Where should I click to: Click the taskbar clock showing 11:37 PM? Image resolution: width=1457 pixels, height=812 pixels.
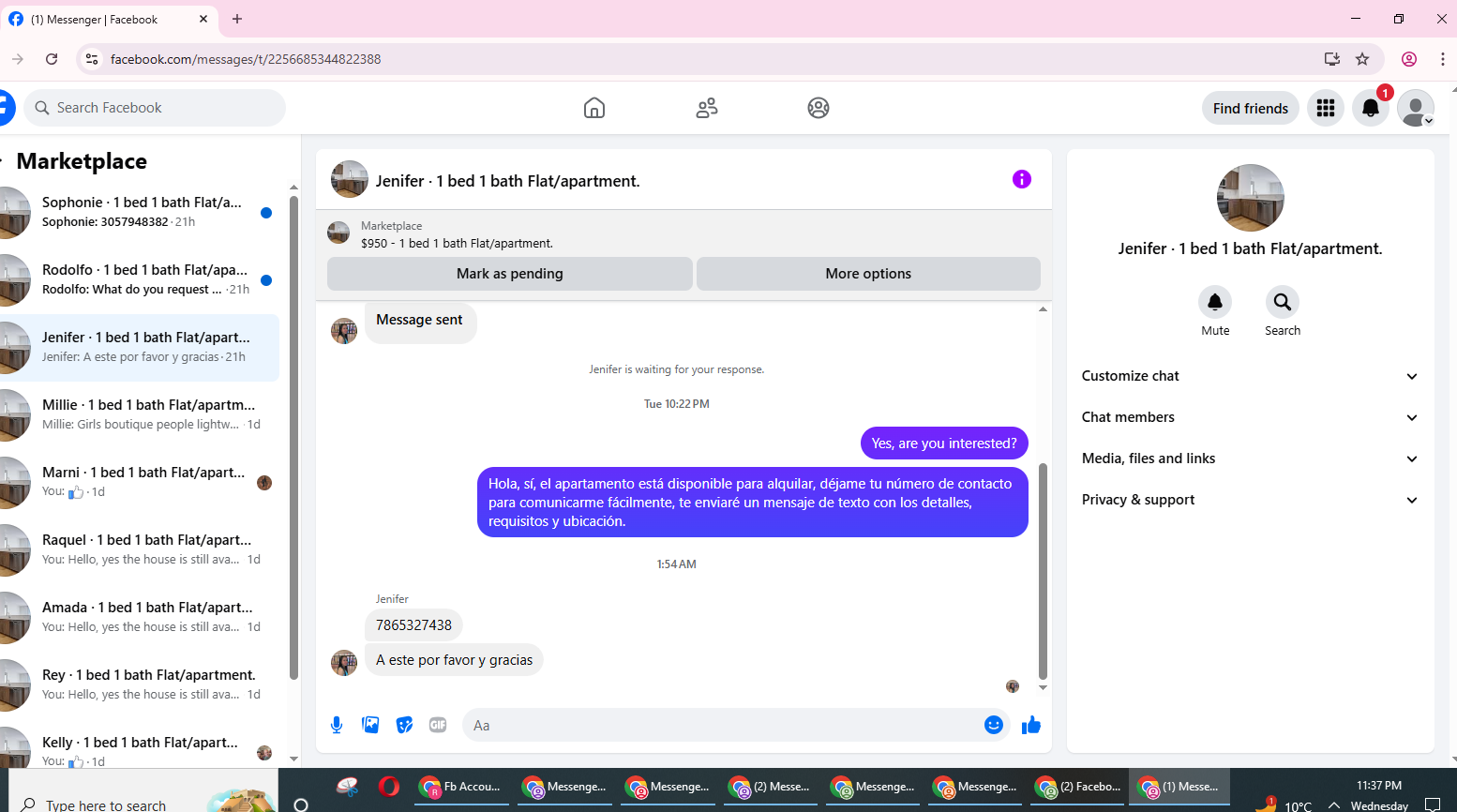click(1379, 786)
